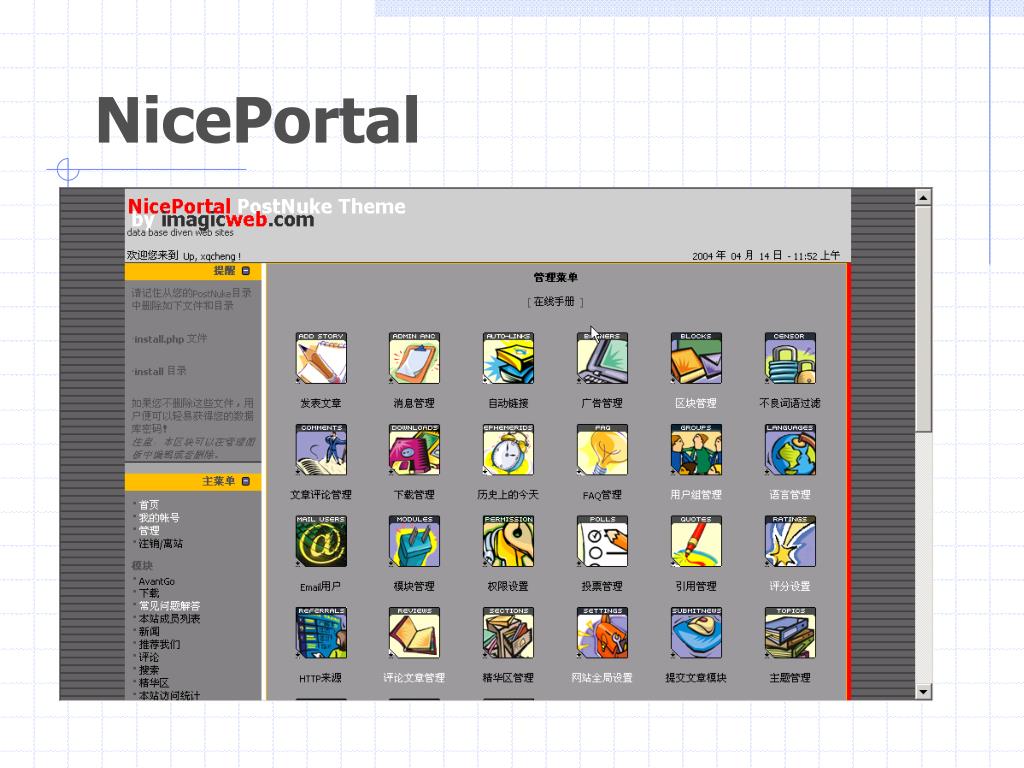The height and width of the screenshot is (768, 1024).
Task: Open the Sections boxes icon
Action: coord(508,632)
